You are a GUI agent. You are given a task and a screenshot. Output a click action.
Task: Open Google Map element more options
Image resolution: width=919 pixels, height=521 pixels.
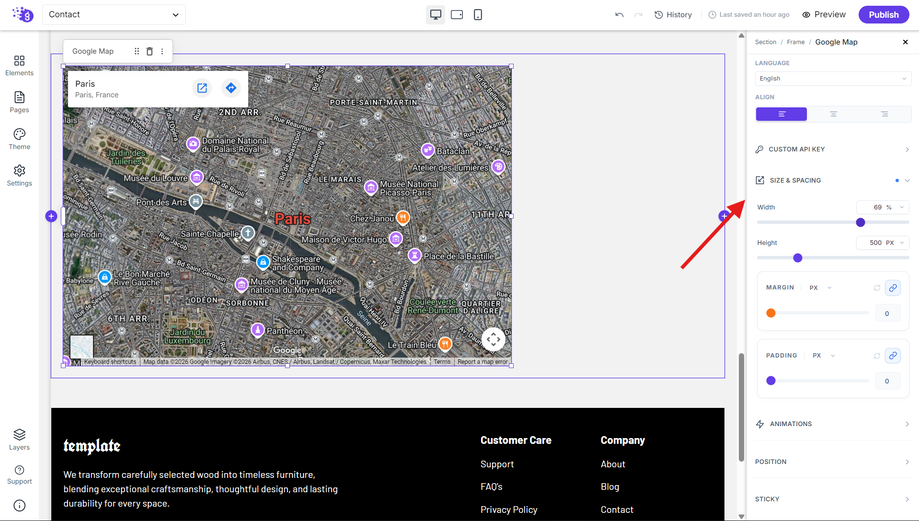click(x=162, y=52)
